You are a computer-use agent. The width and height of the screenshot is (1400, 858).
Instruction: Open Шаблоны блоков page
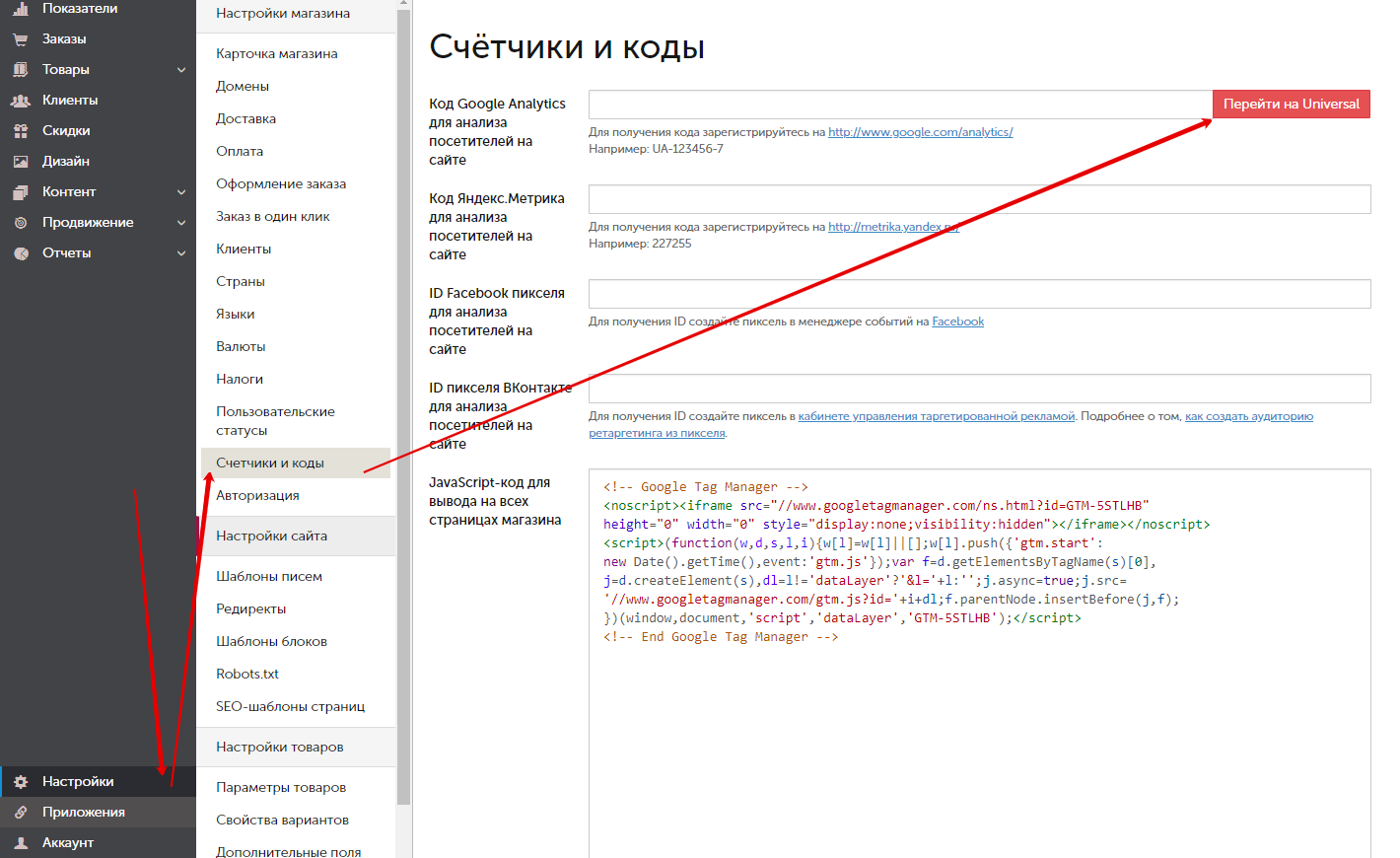272,642
